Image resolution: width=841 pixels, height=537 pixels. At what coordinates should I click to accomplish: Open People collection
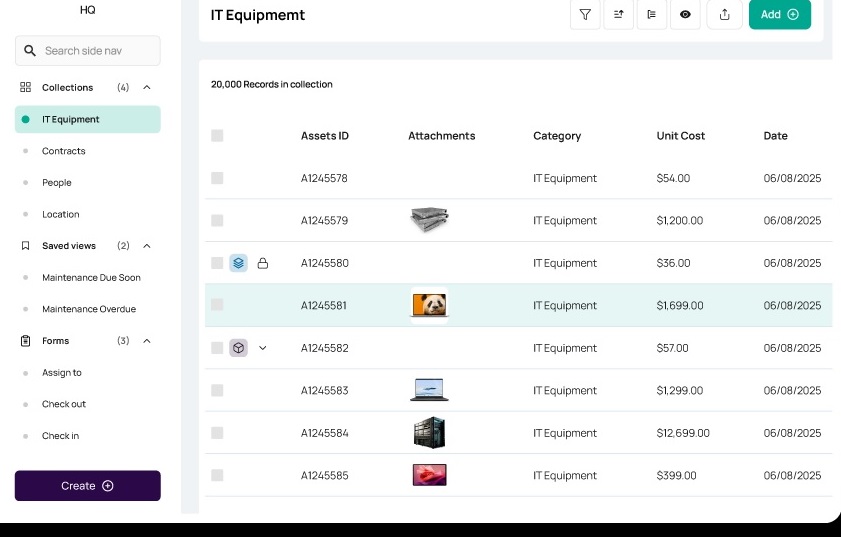(57, 182)
